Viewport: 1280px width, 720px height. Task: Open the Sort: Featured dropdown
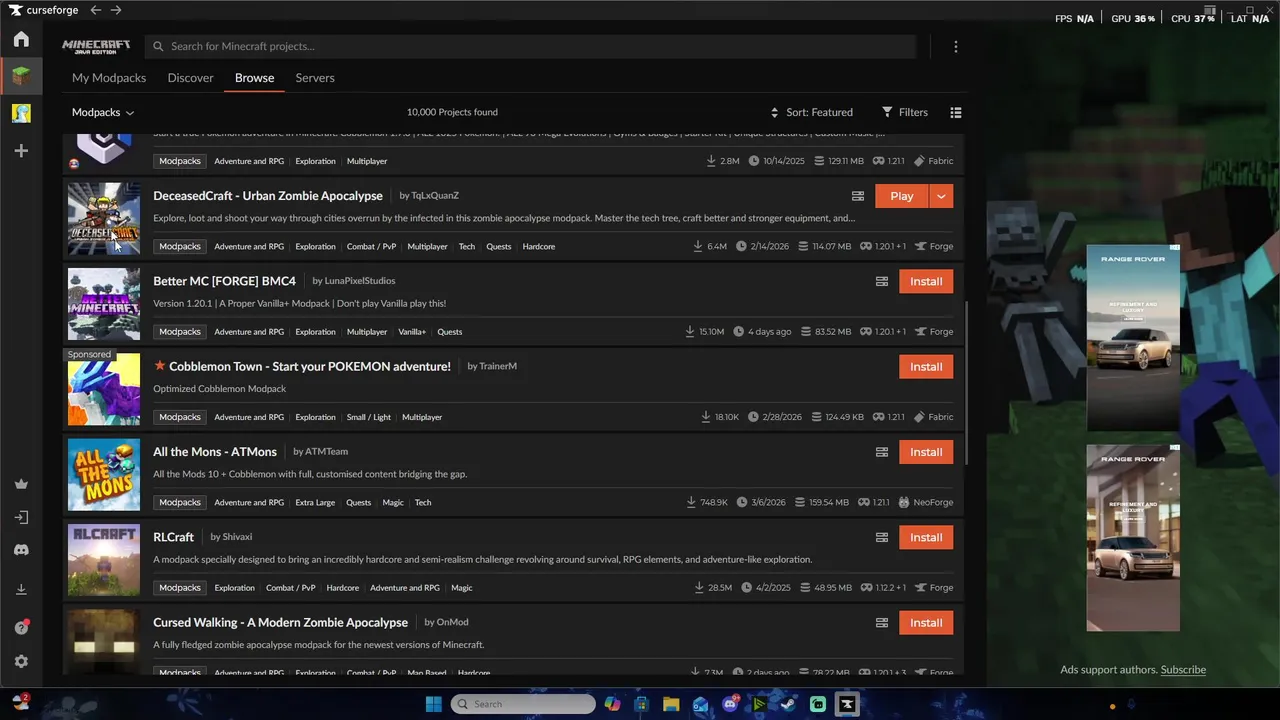click(x=811, y=112)
